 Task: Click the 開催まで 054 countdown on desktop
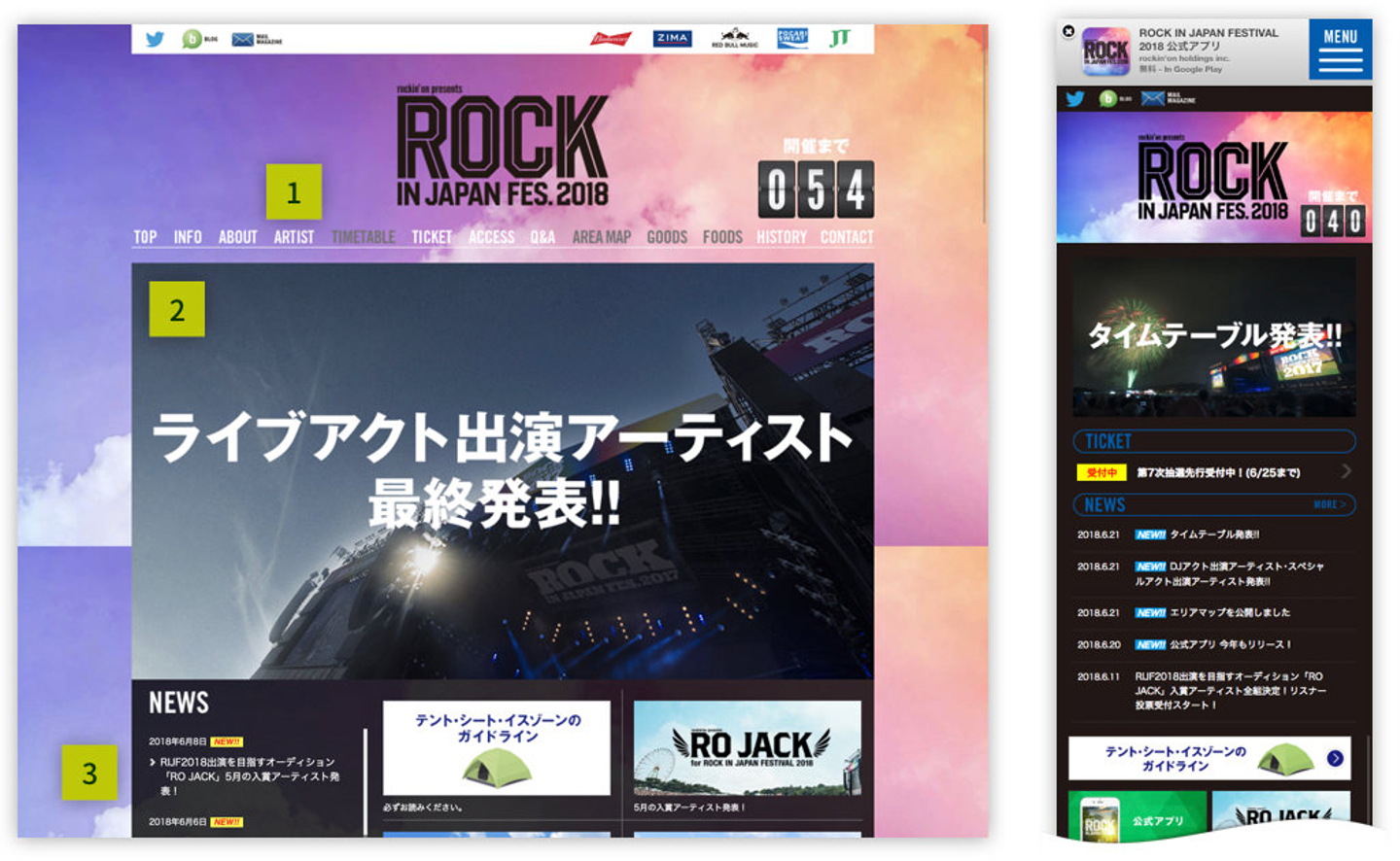pos(816,179)
